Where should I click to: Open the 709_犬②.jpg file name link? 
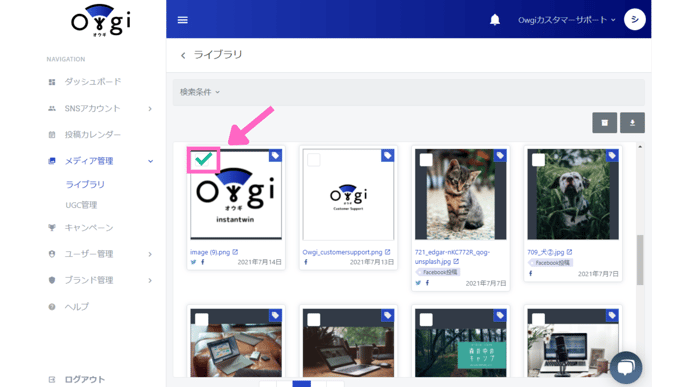[x=546, y=252]
